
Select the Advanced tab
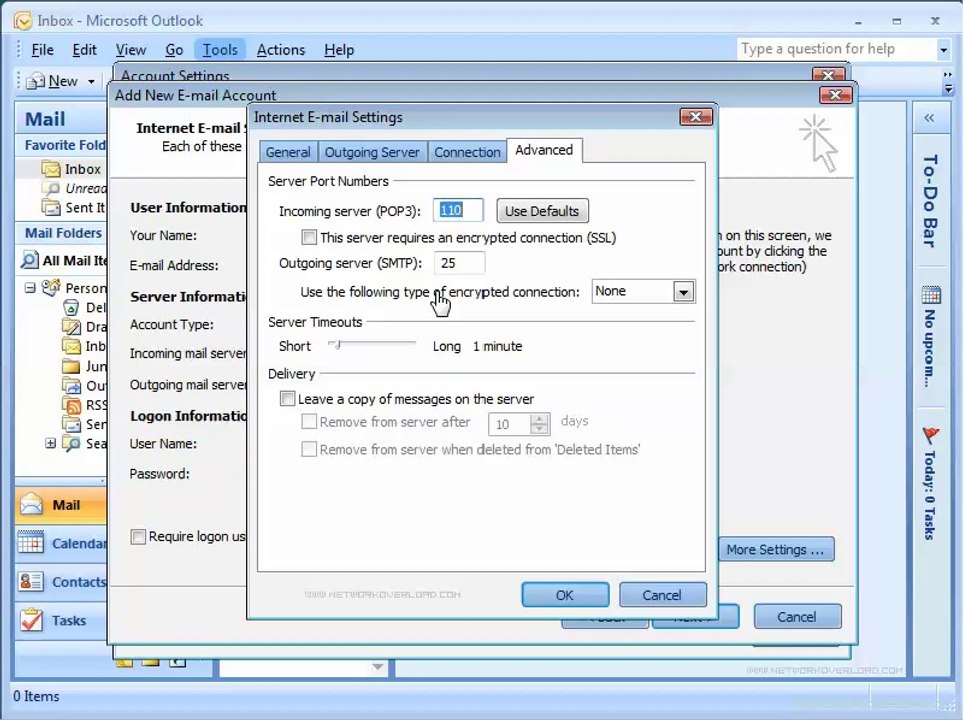point(544,150)
